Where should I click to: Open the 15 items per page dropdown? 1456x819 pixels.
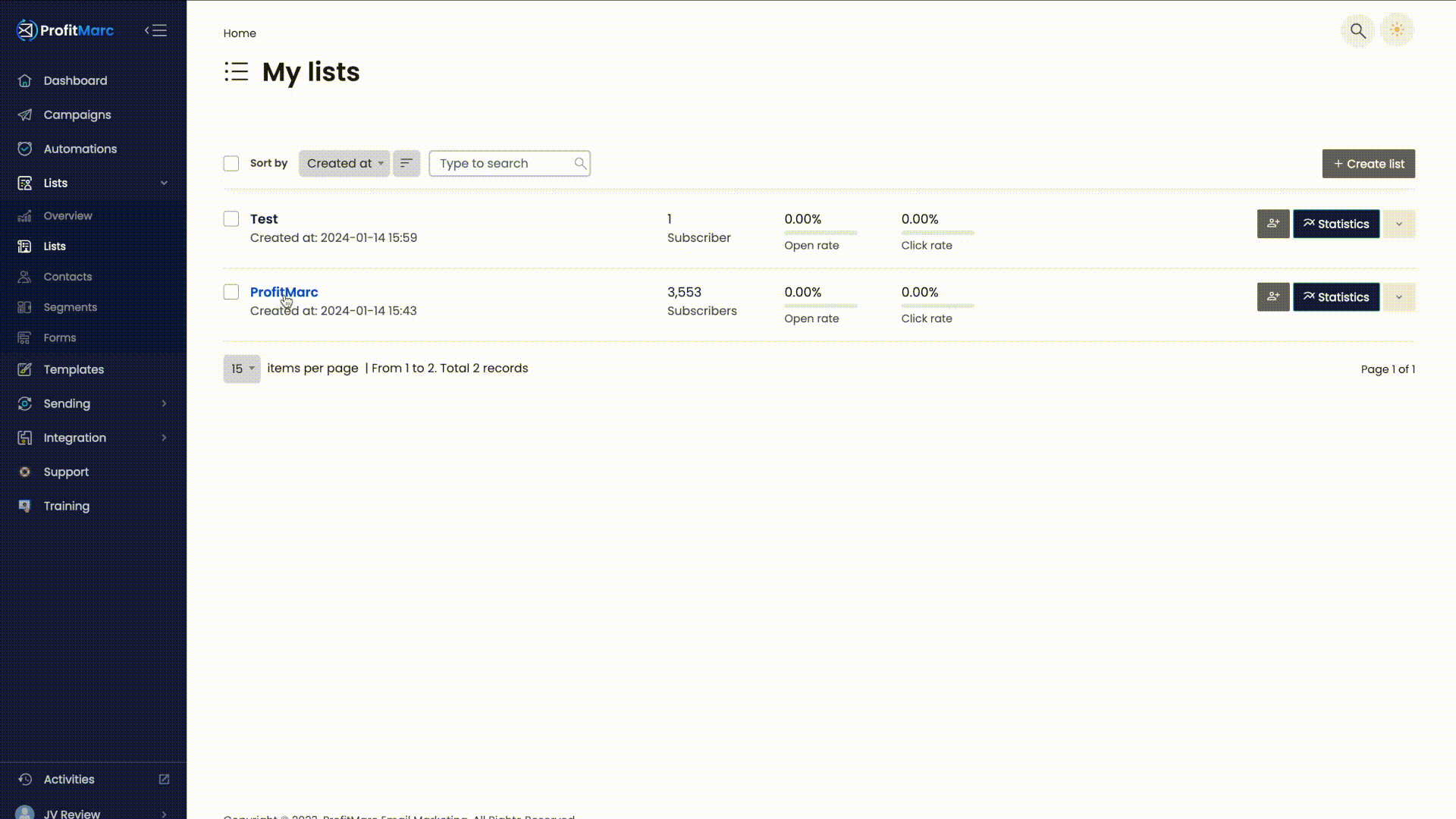pyautogui.click(x=242, y=369)
